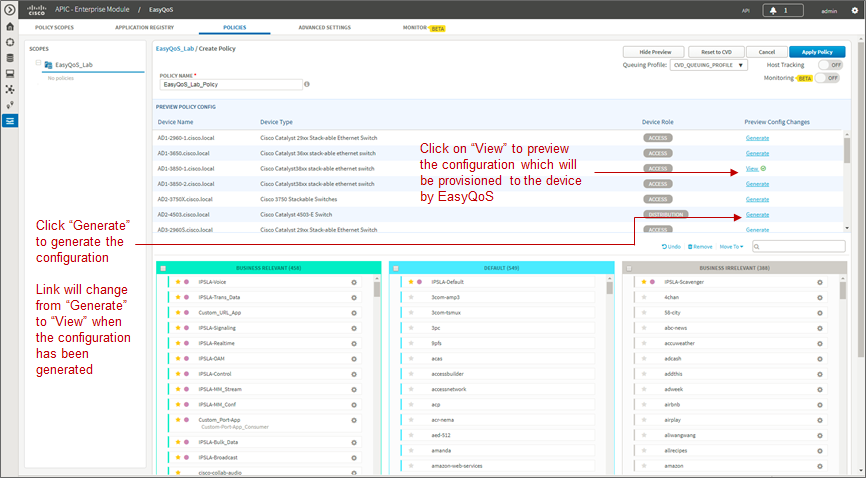Image resolution: width=866 pixels, height=478 pixels.
Task: Click the star icon for IPSLA-OAM
Action: [178, 359]
